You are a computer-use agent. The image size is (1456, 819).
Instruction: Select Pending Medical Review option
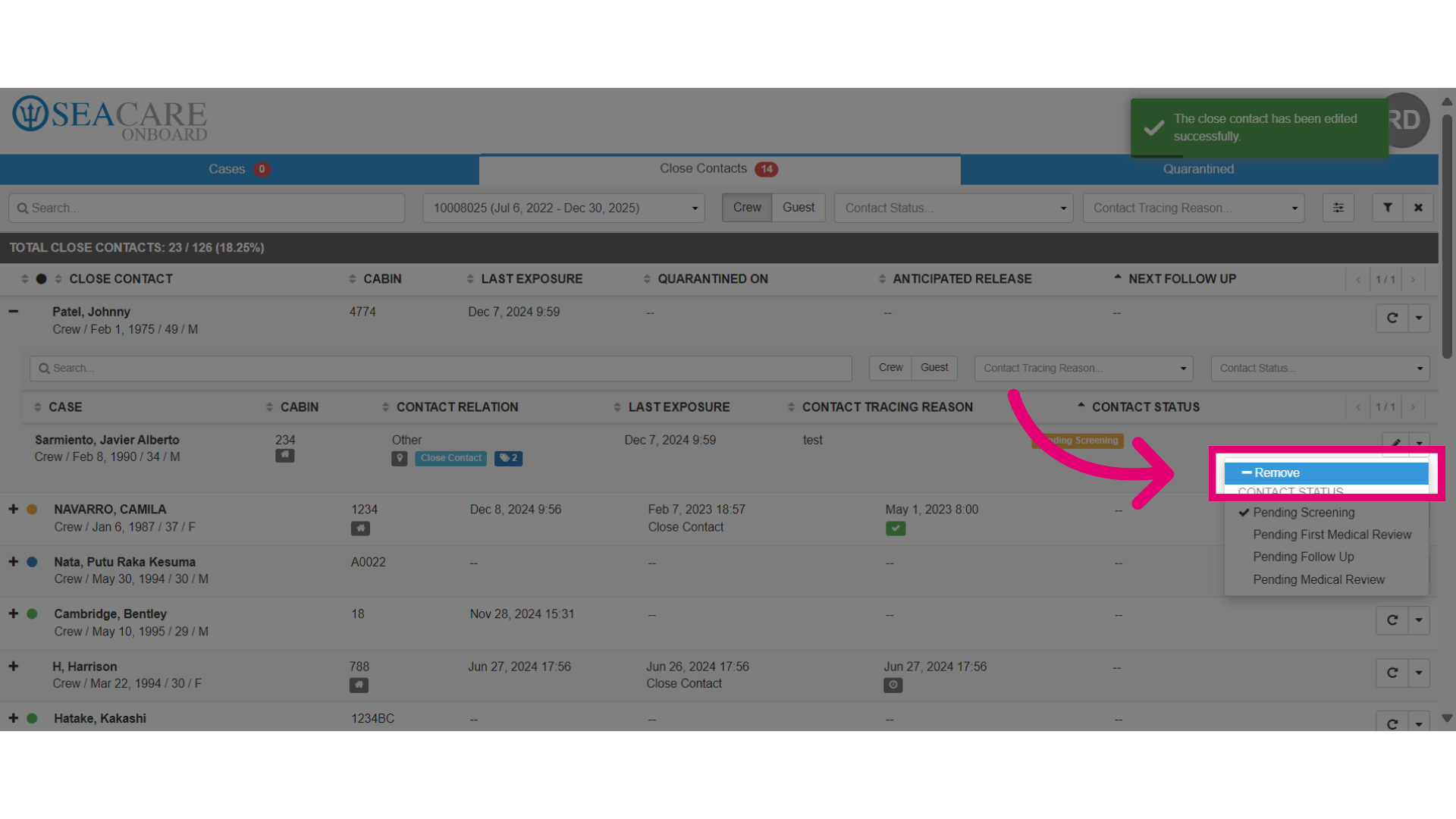point(1326,579)
